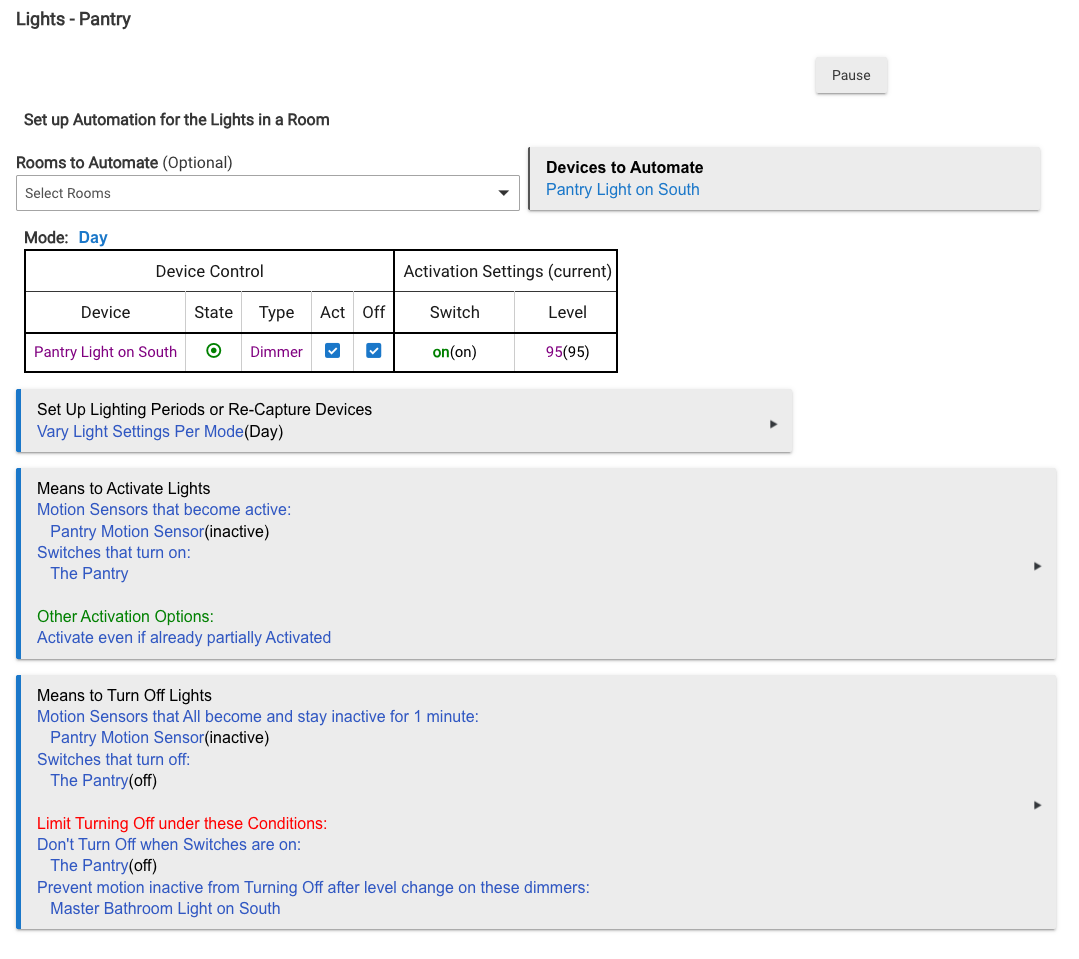The height and width of the screenshot is (959, 1079).
Task: Click Master Bathroom Light on South dimmer
Action: tap(165, 909)
